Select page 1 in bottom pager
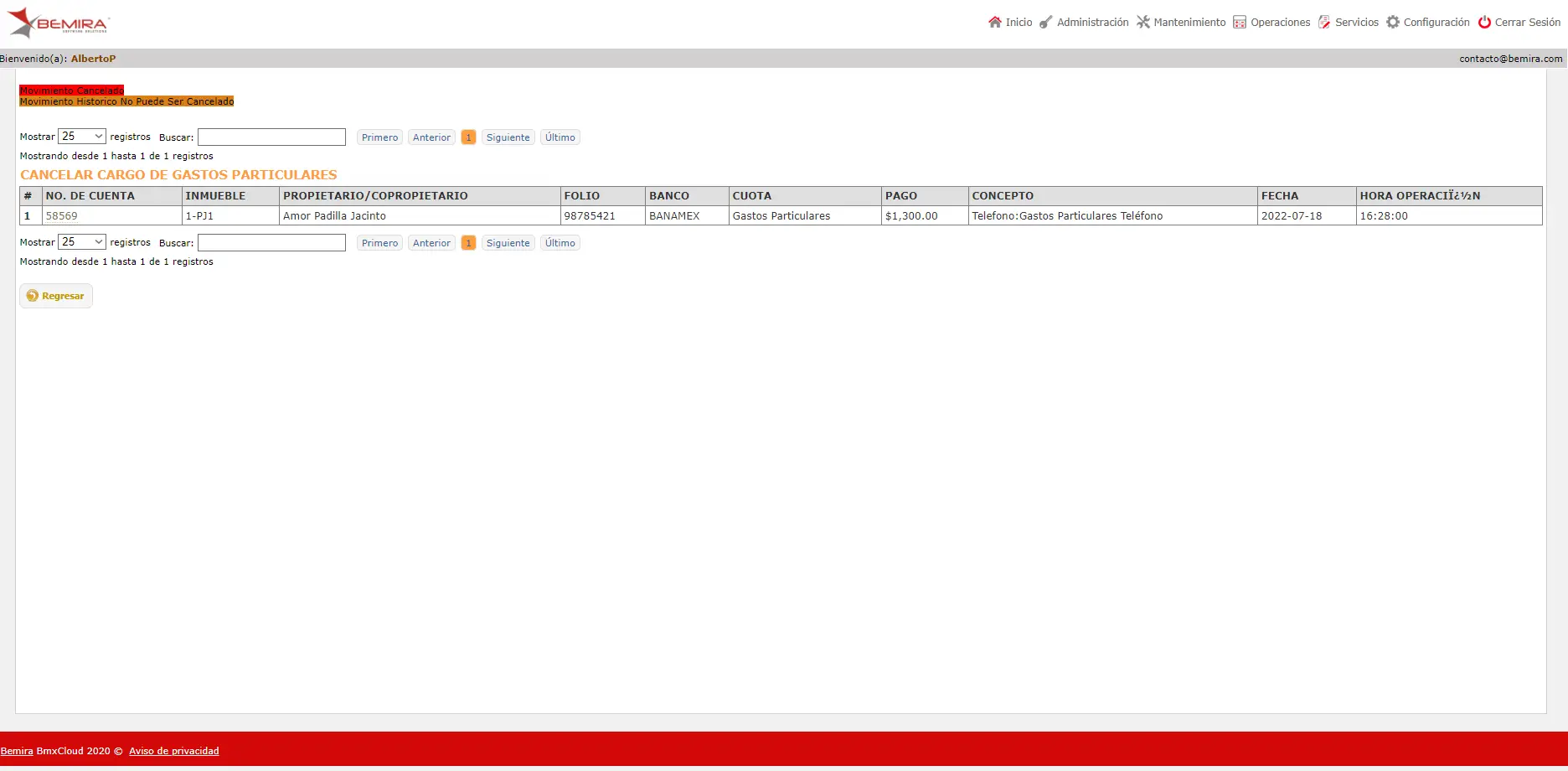Screen dimensions: 1568x771 [468, 243]
